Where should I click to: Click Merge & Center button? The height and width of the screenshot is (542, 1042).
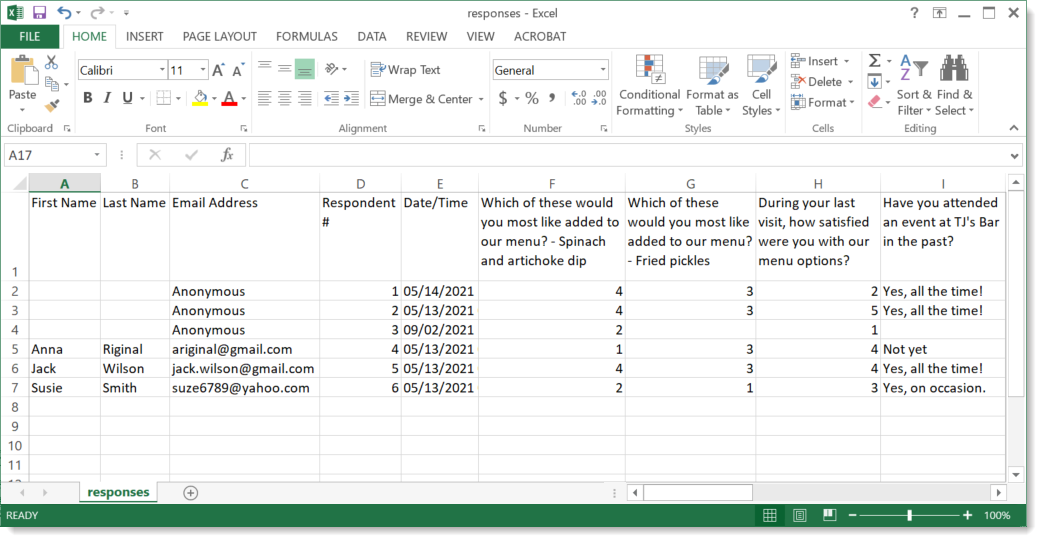pos(421,99)
